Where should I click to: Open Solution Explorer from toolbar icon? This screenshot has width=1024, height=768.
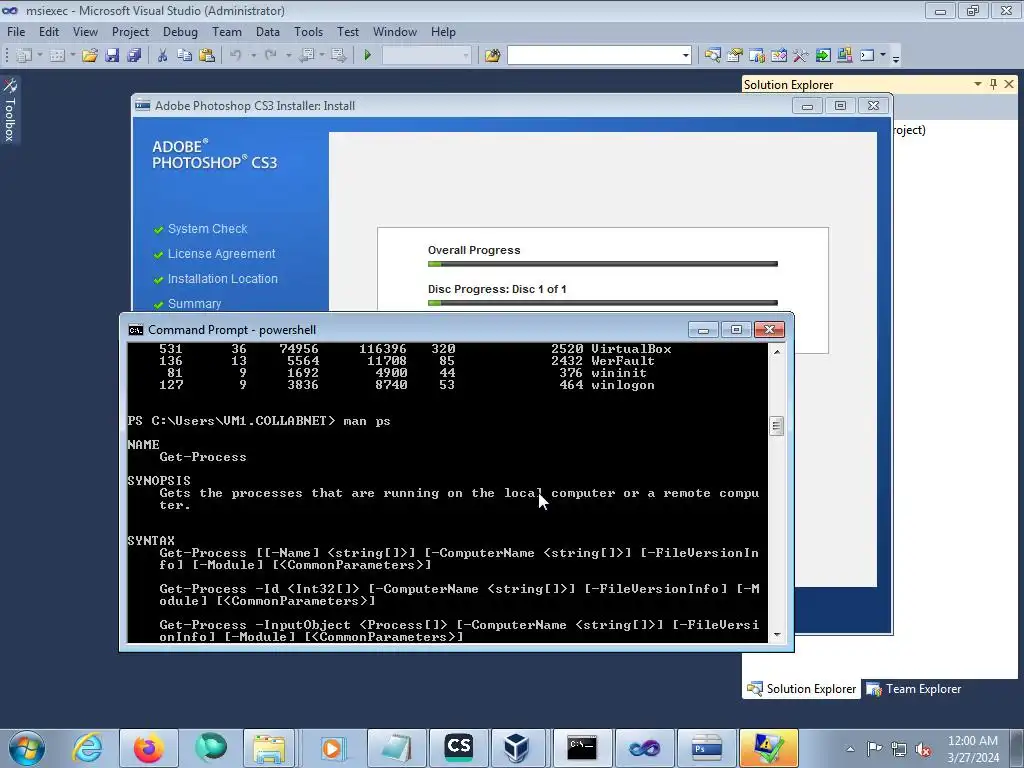(x=712, y=56)
